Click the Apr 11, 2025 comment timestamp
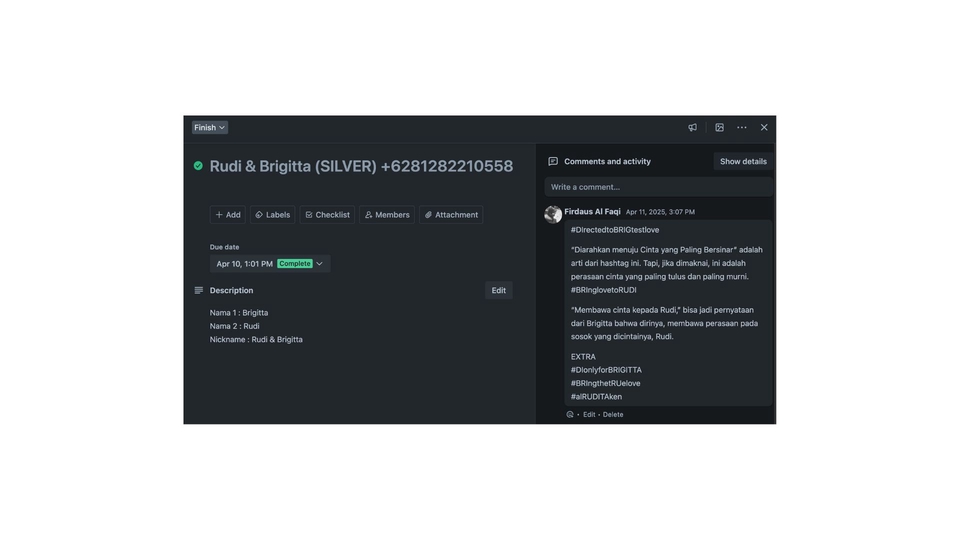The image size is (960, 540). [x=660, y=212]
